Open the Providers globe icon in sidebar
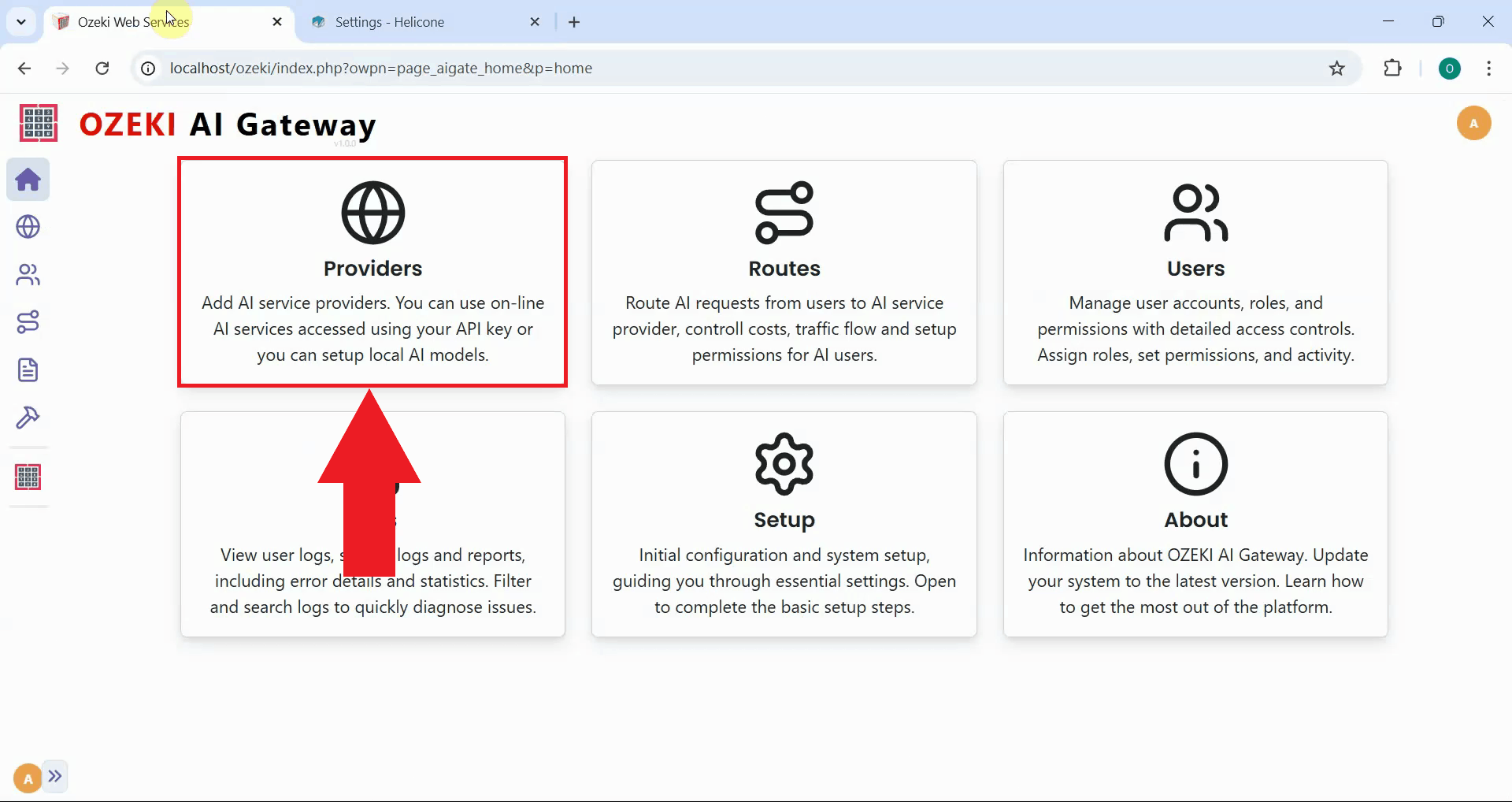 (28, 227)
